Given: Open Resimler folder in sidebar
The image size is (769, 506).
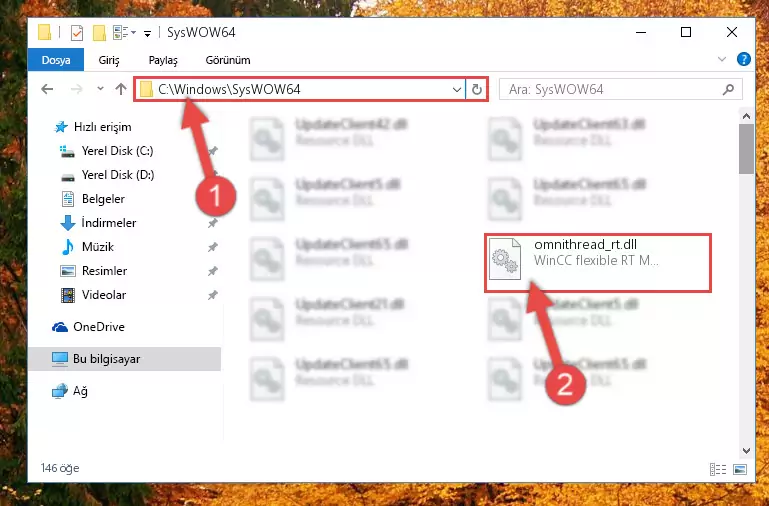Looking at the screenshot, I should tap(104, 271).
